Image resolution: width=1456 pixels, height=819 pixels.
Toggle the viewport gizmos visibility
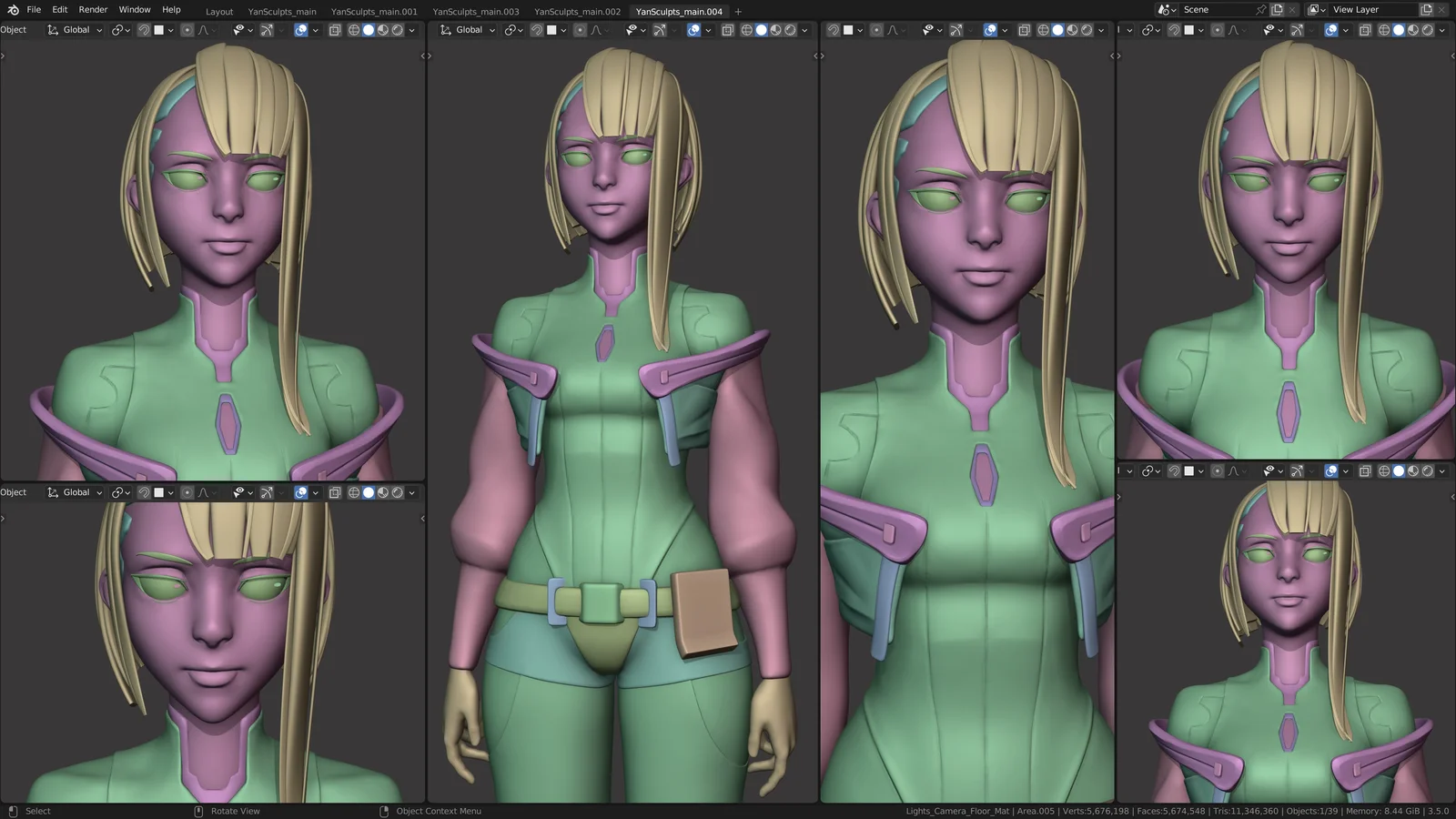click(x=268, y=29)
